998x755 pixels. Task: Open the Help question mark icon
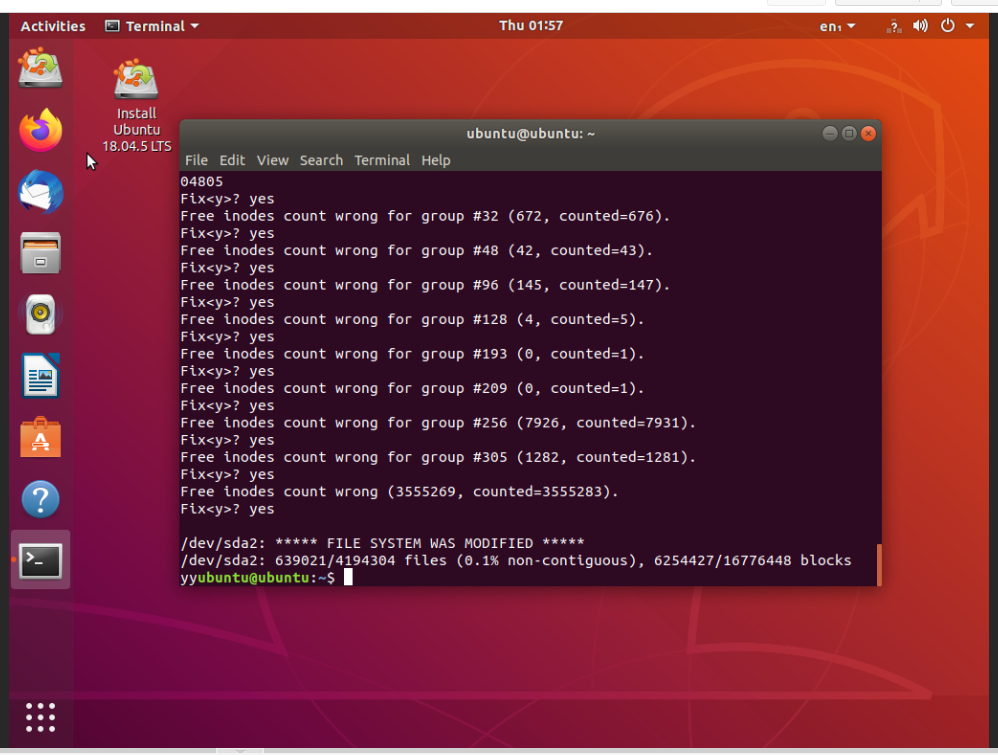click(x=41, y=499)
